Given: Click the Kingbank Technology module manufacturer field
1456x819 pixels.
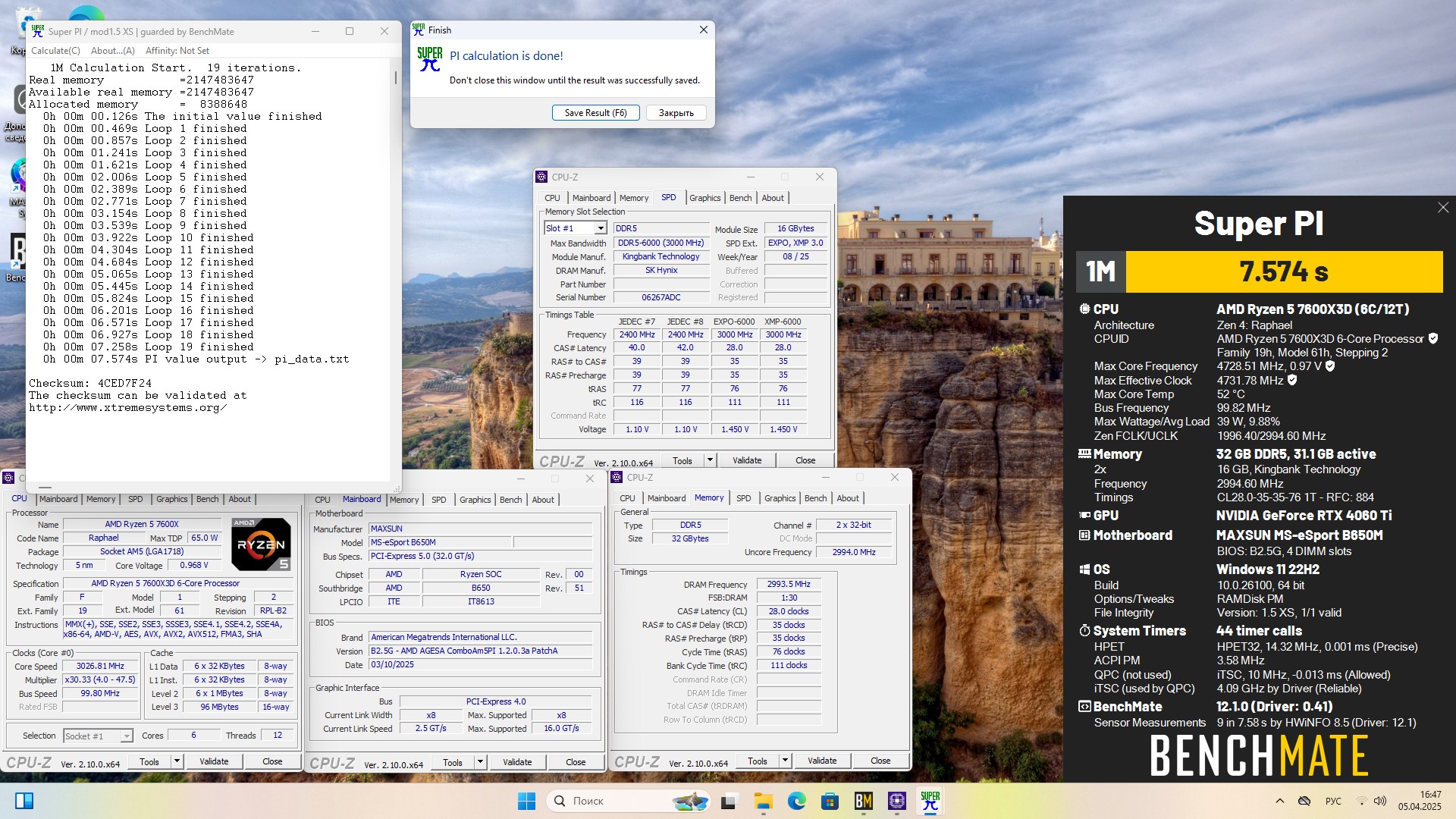Looking at the screenshot, I should [661, 256].
